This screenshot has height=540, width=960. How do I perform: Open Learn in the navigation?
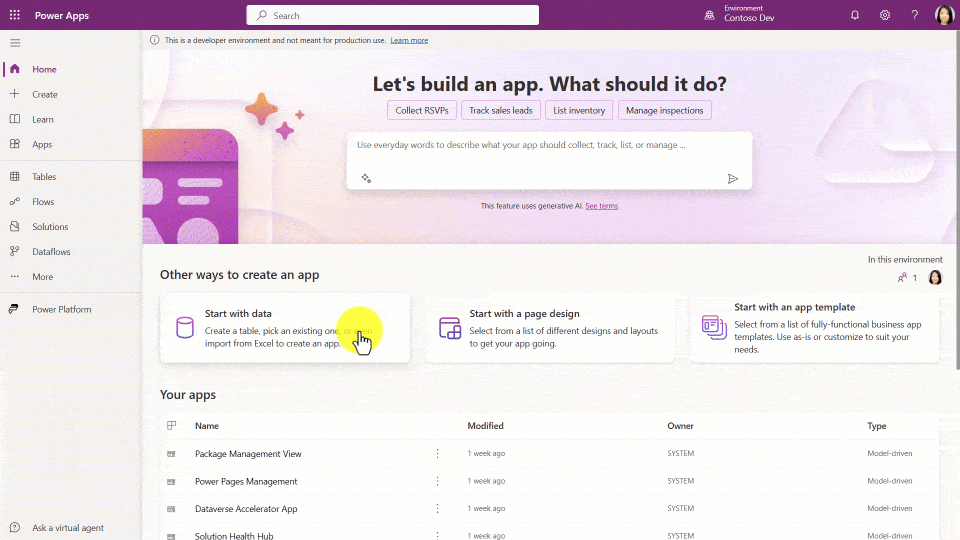(43, 119)
